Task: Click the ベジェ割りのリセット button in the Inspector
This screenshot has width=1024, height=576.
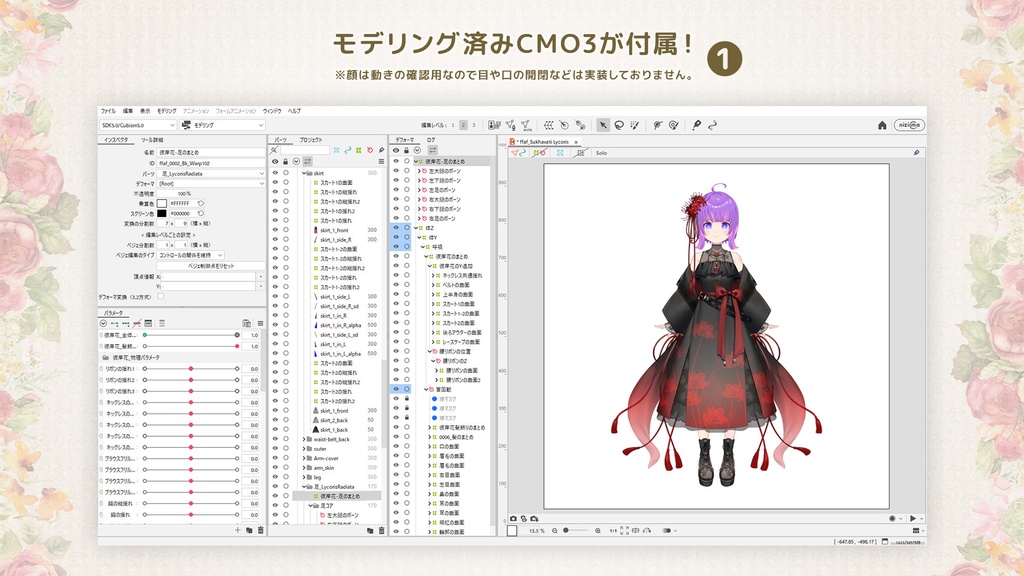Action: coord(210,265)
